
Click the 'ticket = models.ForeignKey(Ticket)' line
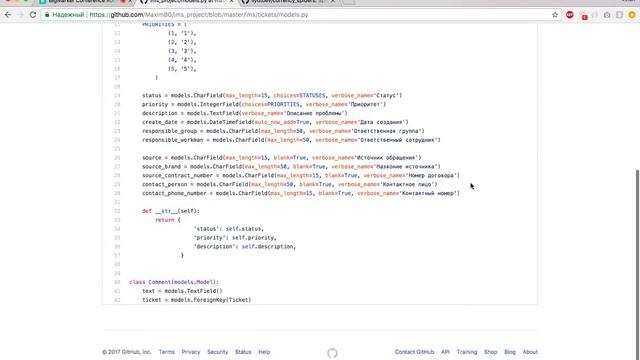[197, 300]
